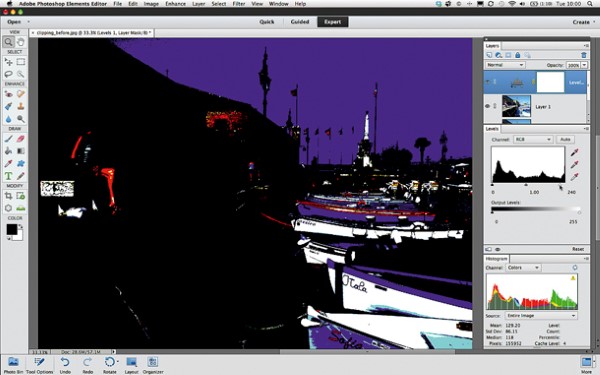Select the Smart Brush tool

tap(8, 106)
